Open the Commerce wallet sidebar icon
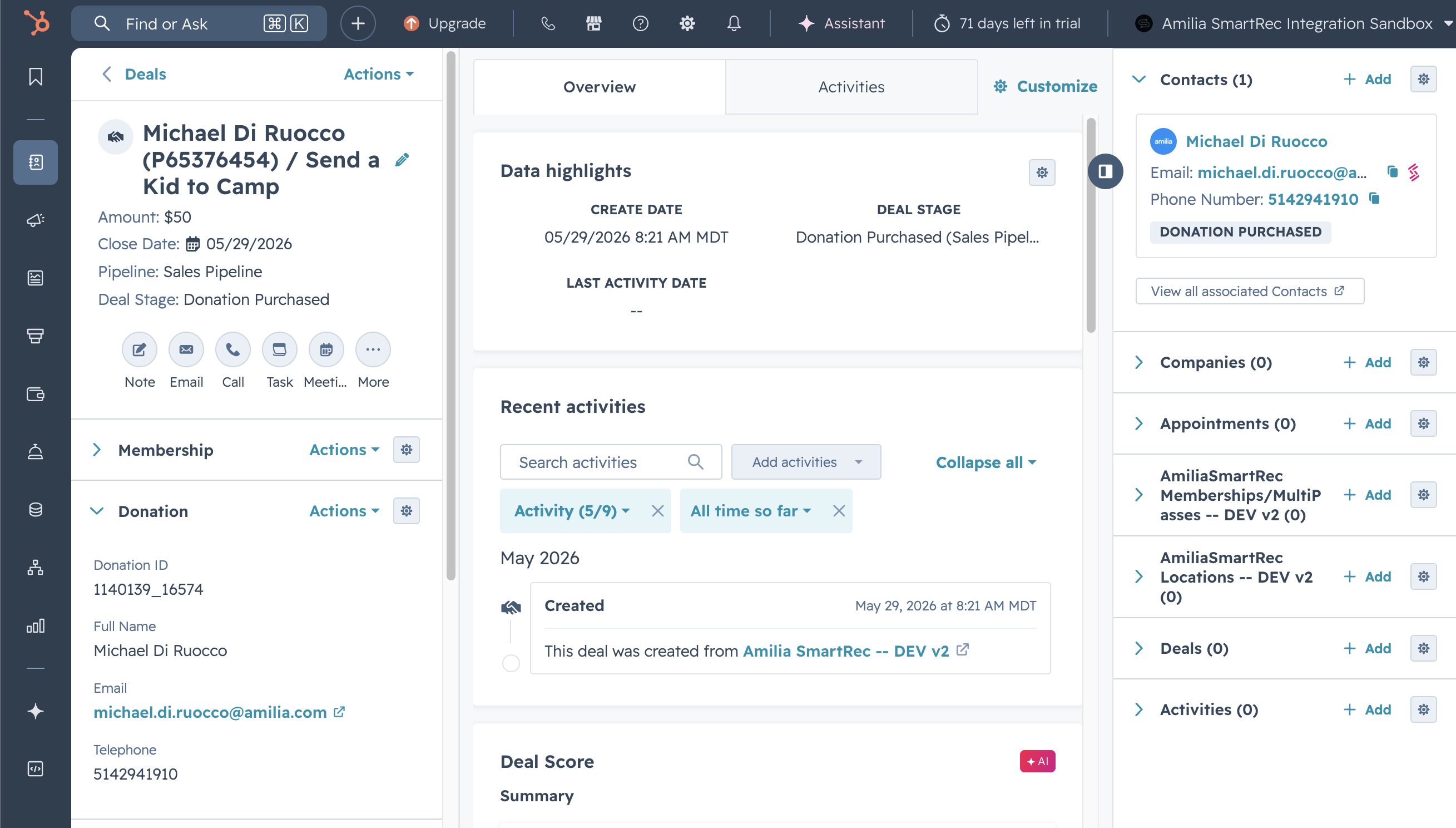Screen dimensions: 1456x828 [x=35, y=394]
